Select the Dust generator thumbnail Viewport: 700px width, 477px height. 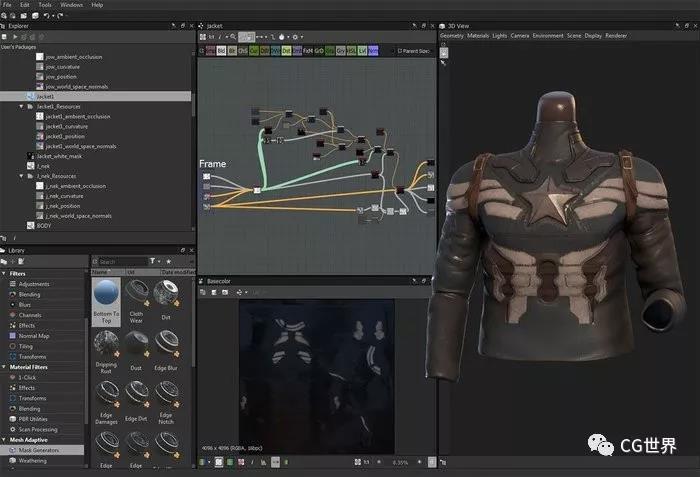pyautogui.click(x=136, y=351)
